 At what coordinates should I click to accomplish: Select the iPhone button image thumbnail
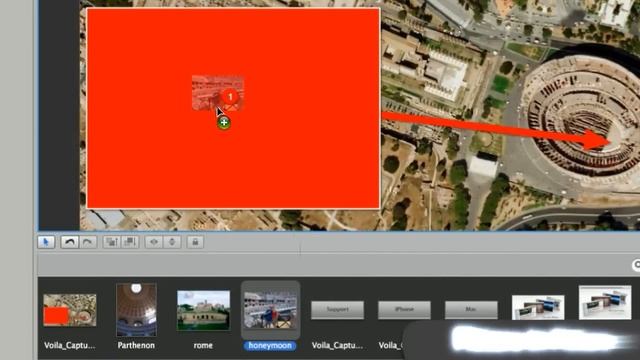point(404,310)
